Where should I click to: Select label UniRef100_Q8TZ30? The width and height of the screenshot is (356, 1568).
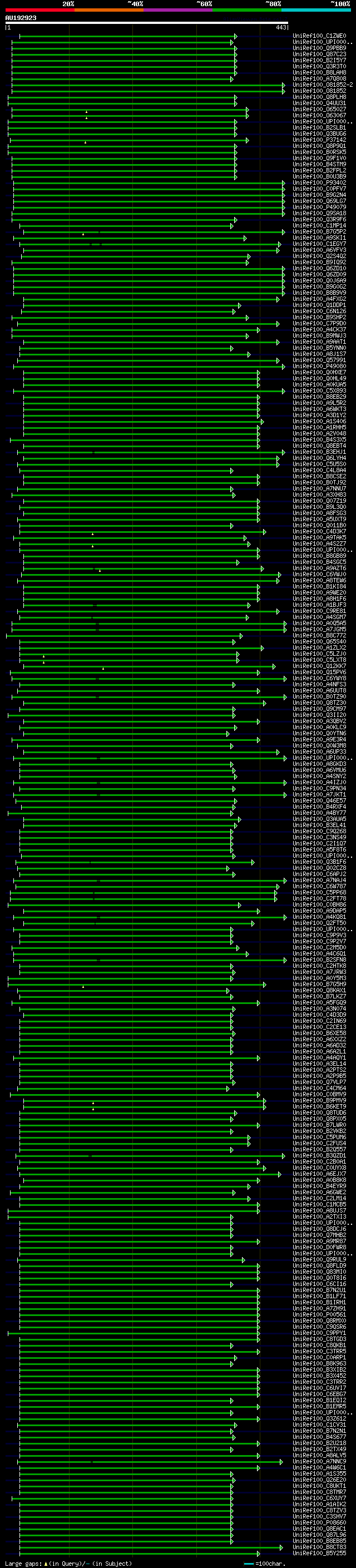pos(319,703)
